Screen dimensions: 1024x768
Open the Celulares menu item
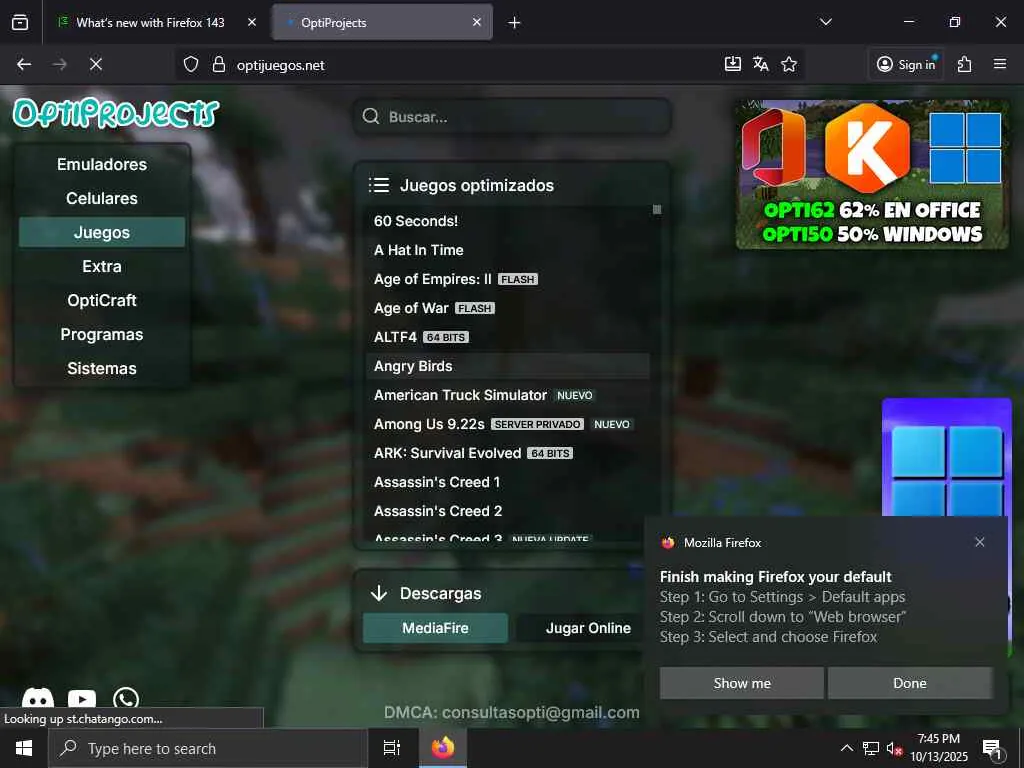pyautogui.click(x=102, y=199)
